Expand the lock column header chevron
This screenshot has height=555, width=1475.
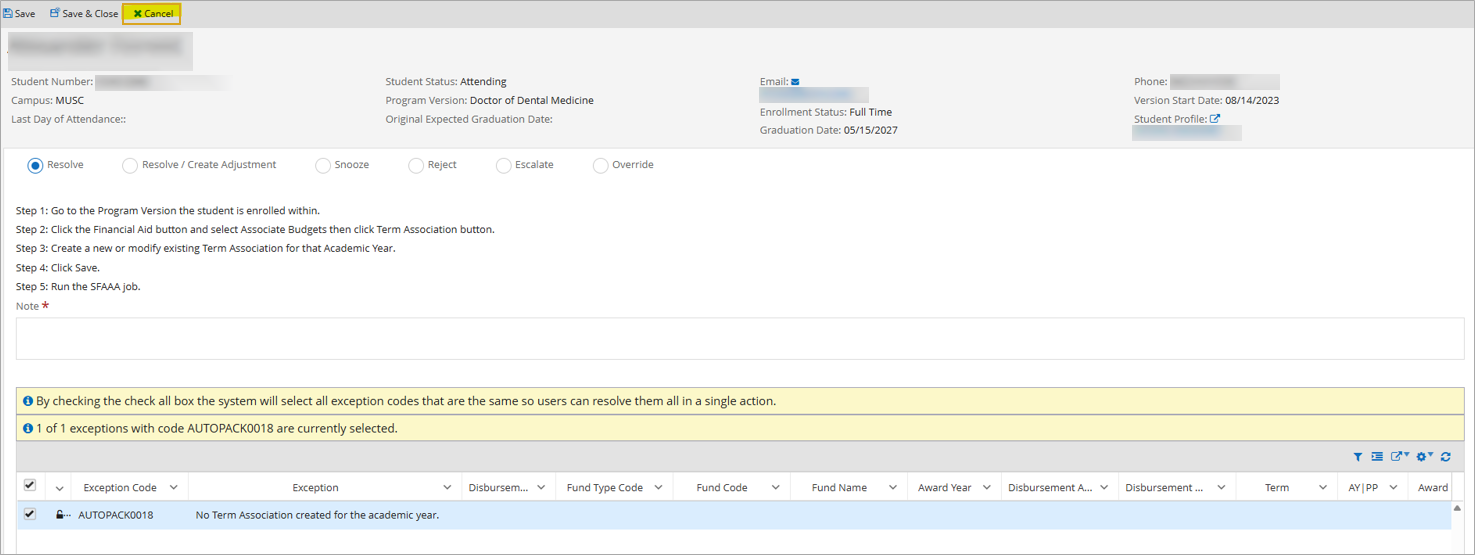pyautogui.click(x=60, y=488)
